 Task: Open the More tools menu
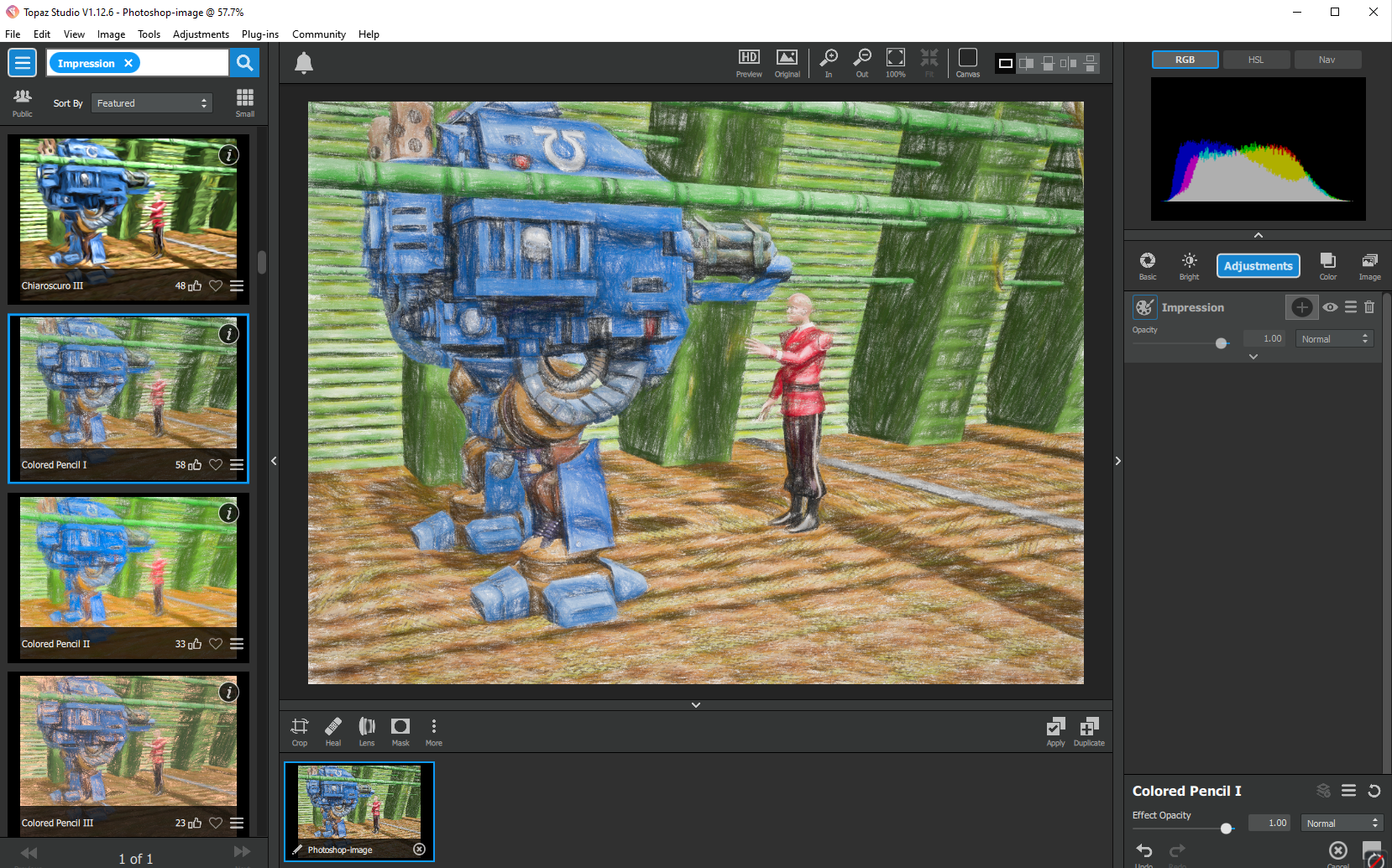433,731
